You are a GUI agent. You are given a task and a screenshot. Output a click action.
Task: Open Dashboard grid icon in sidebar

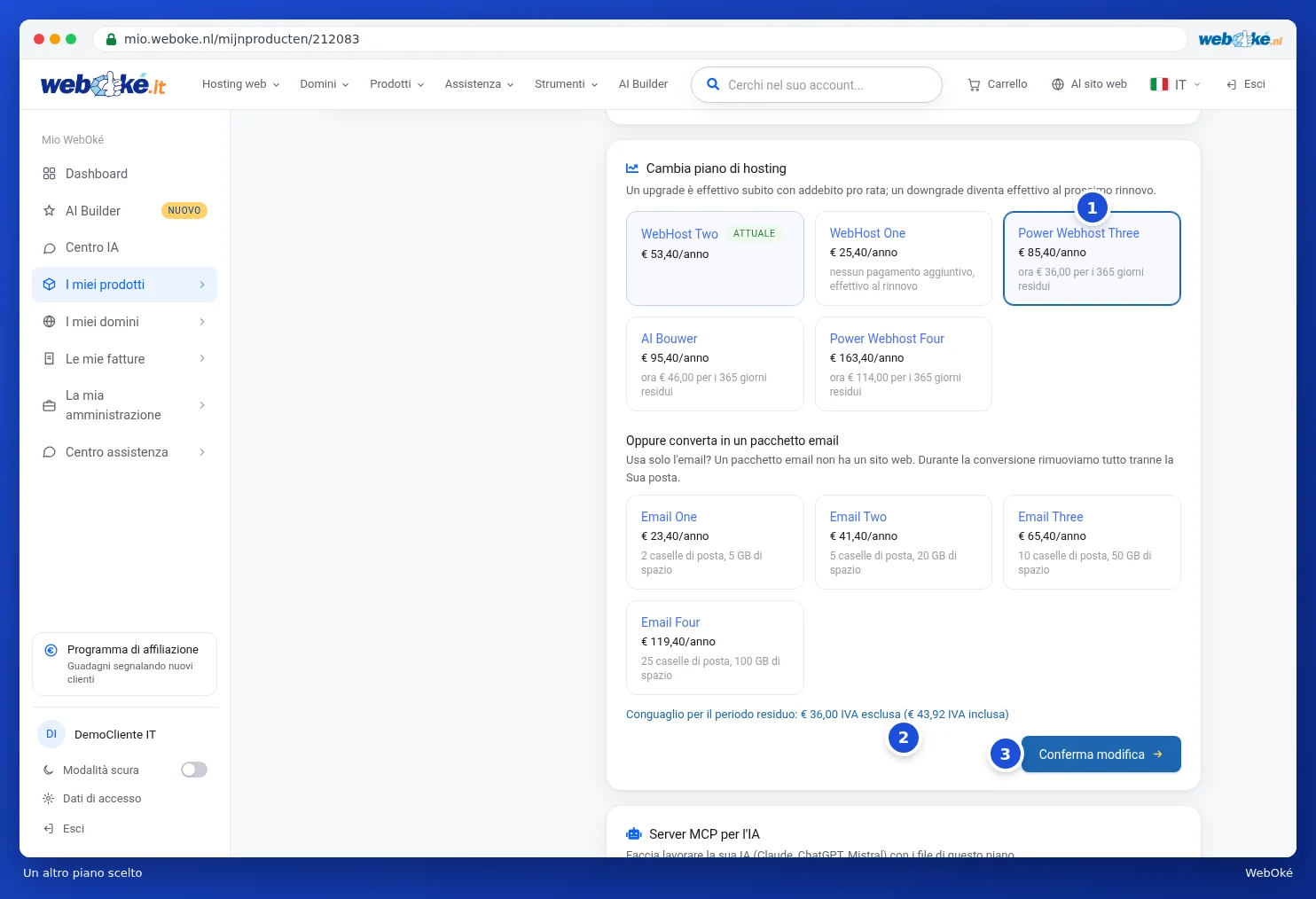point(49,174)
